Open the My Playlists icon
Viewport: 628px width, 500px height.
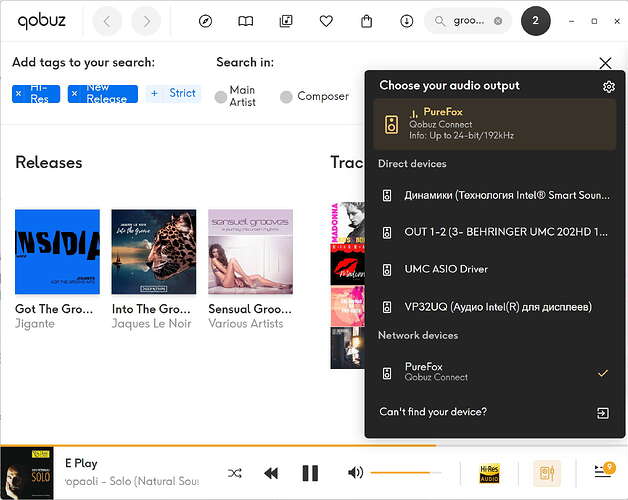click(x=286, y=21)
